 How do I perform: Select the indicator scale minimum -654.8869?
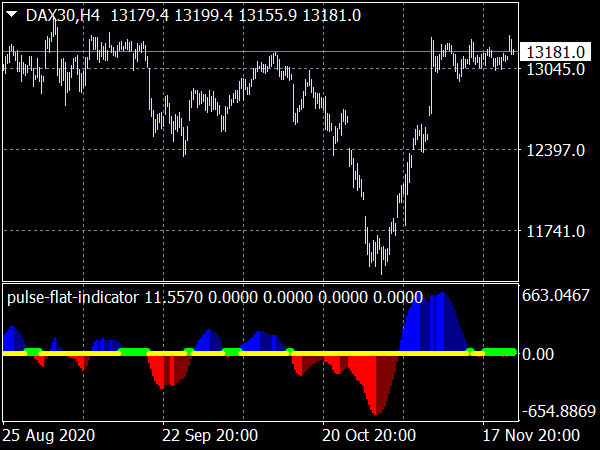559,412
